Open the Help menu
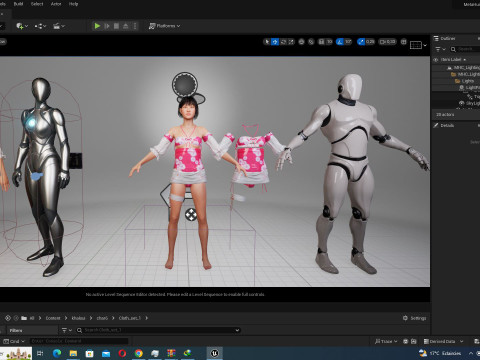Screen dimensions: 480x360 pyautogui.click(x=73, y=4)
